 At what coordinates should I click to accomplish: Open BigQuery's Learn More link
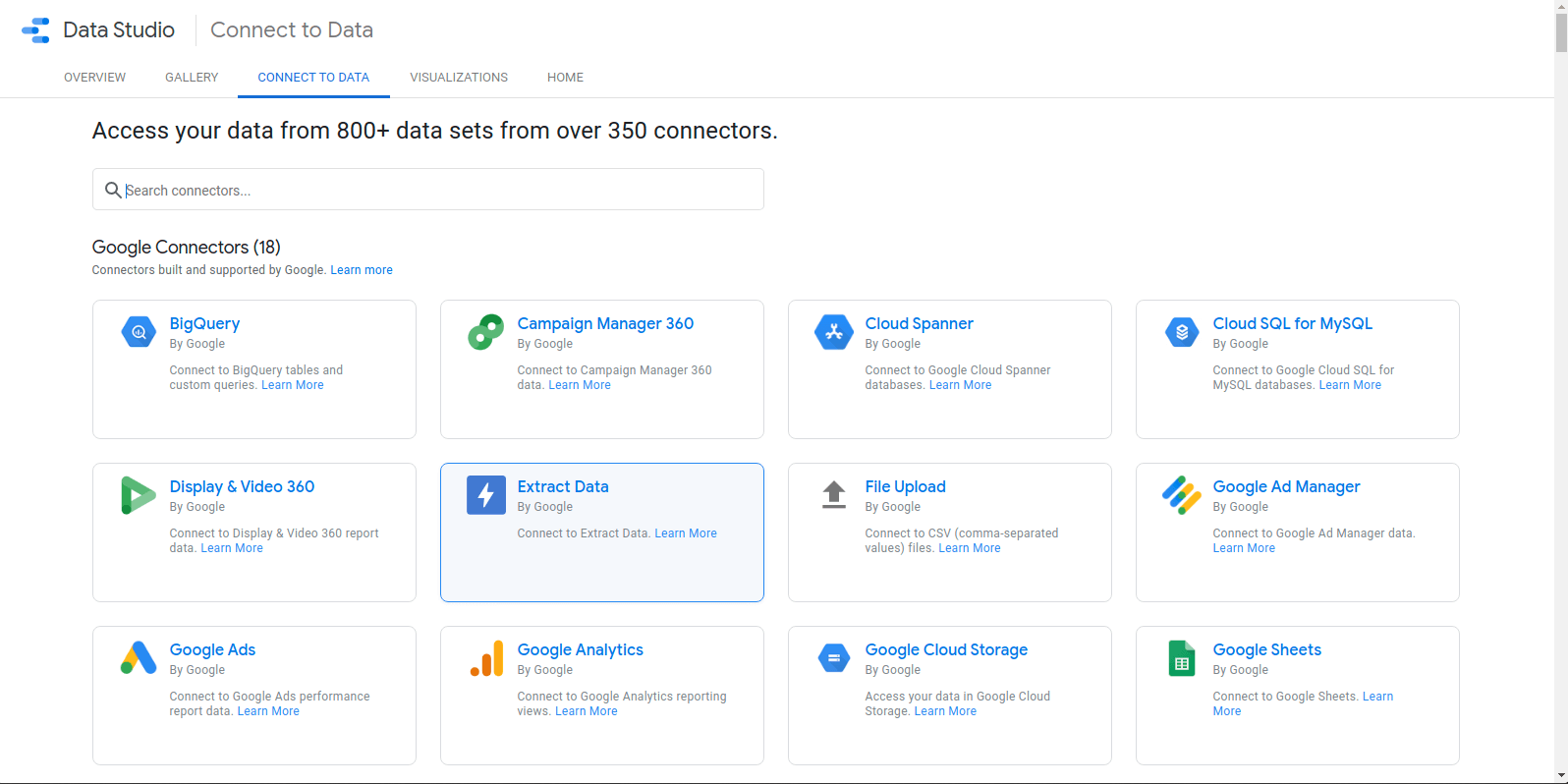[293, 385]
